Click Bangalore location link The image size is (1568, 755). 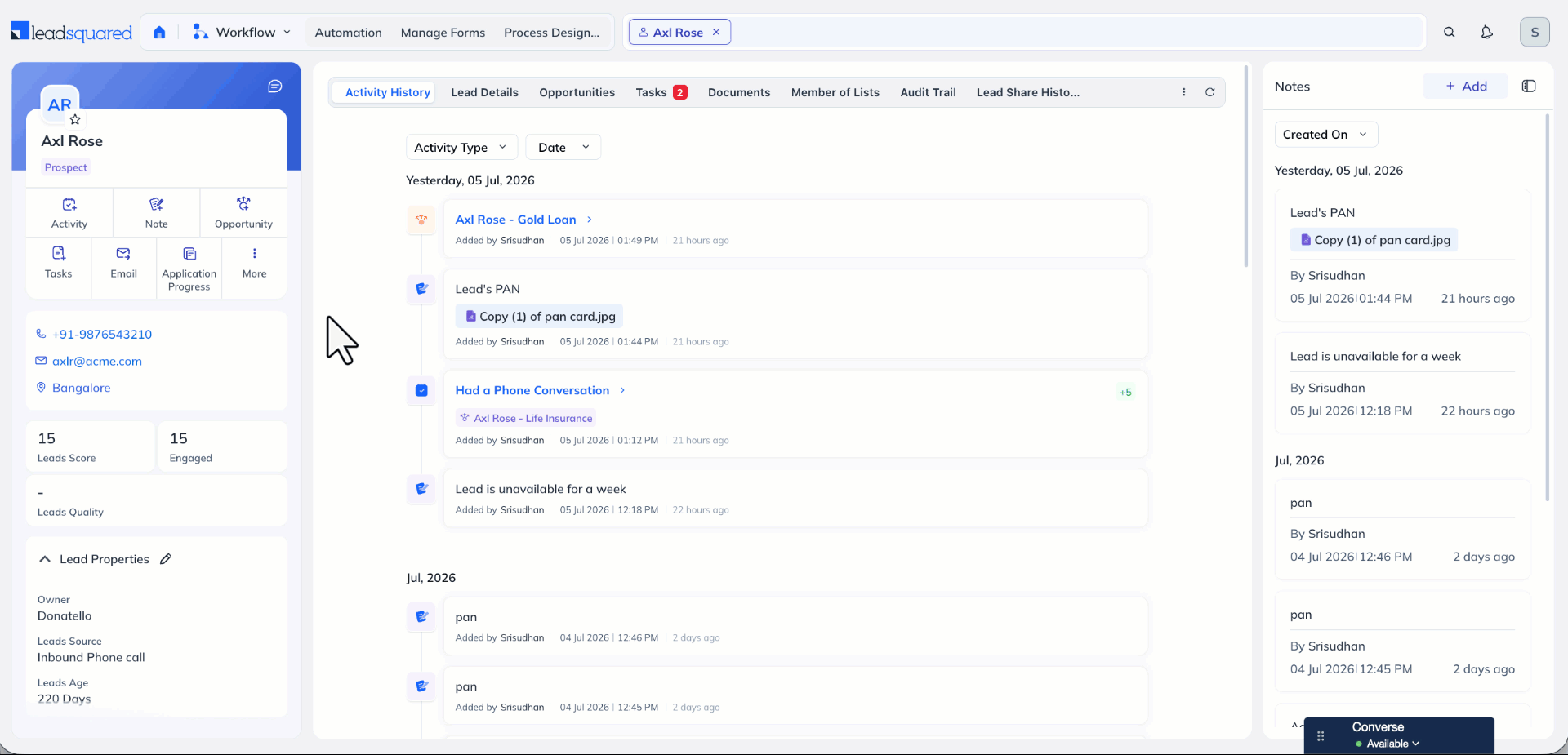tap(81, 388)
